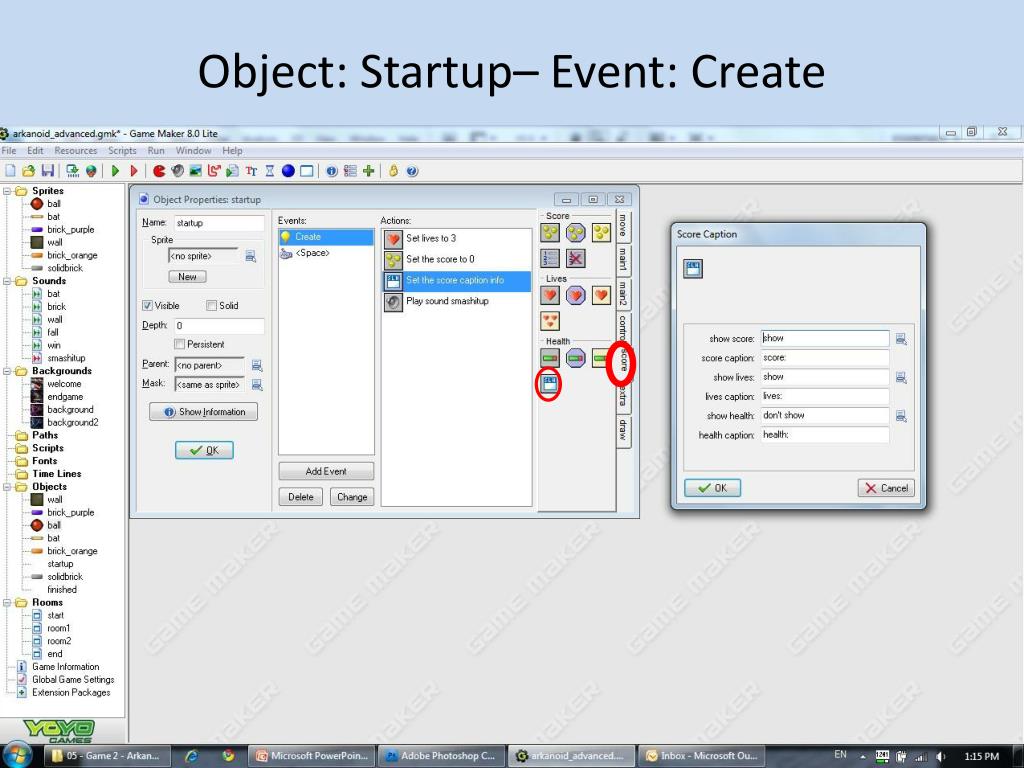Uncheck the Visible checkbox
This screenshot has height=768, width=1024.
[147, 306]
